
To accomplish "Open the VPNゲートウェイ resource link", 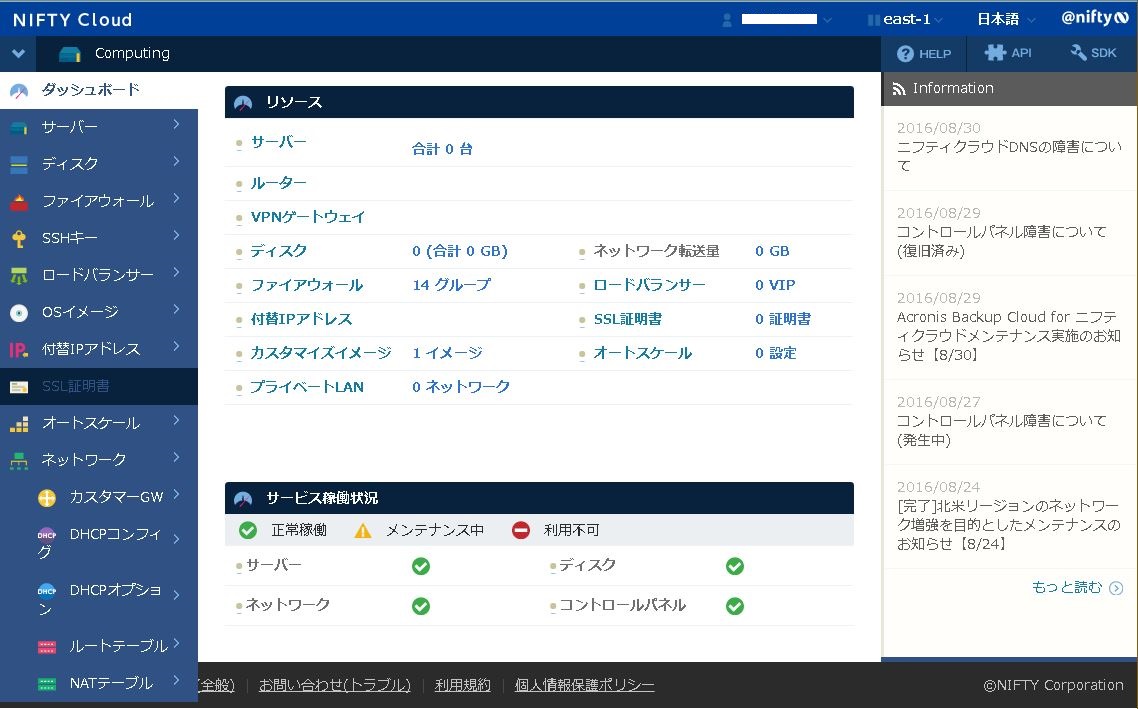I will point(308,218).
